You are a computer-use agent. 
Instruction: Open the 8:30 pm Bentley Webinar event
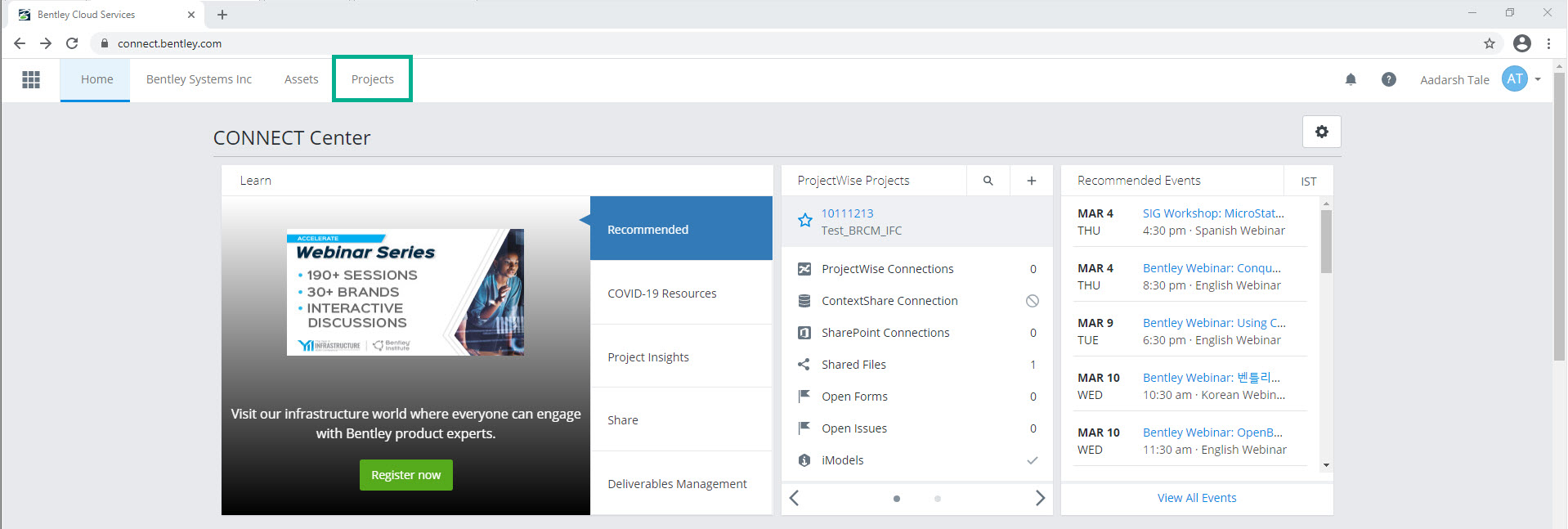tap(1212, 268)
